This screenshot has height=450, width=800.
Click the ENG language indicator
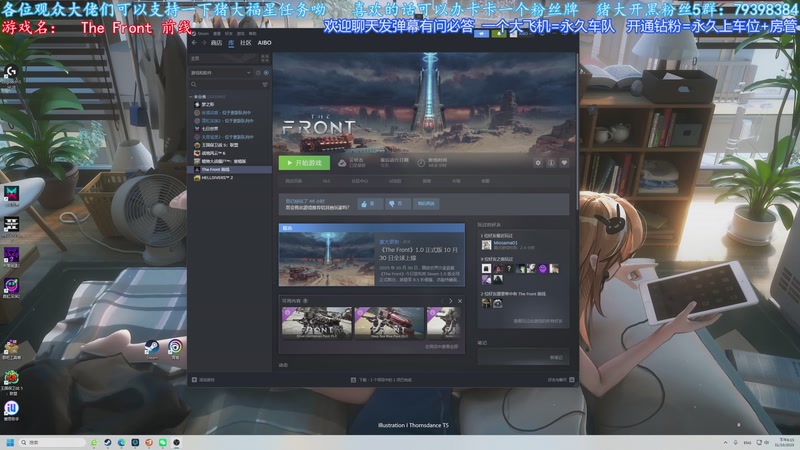(x=747, y=443)
